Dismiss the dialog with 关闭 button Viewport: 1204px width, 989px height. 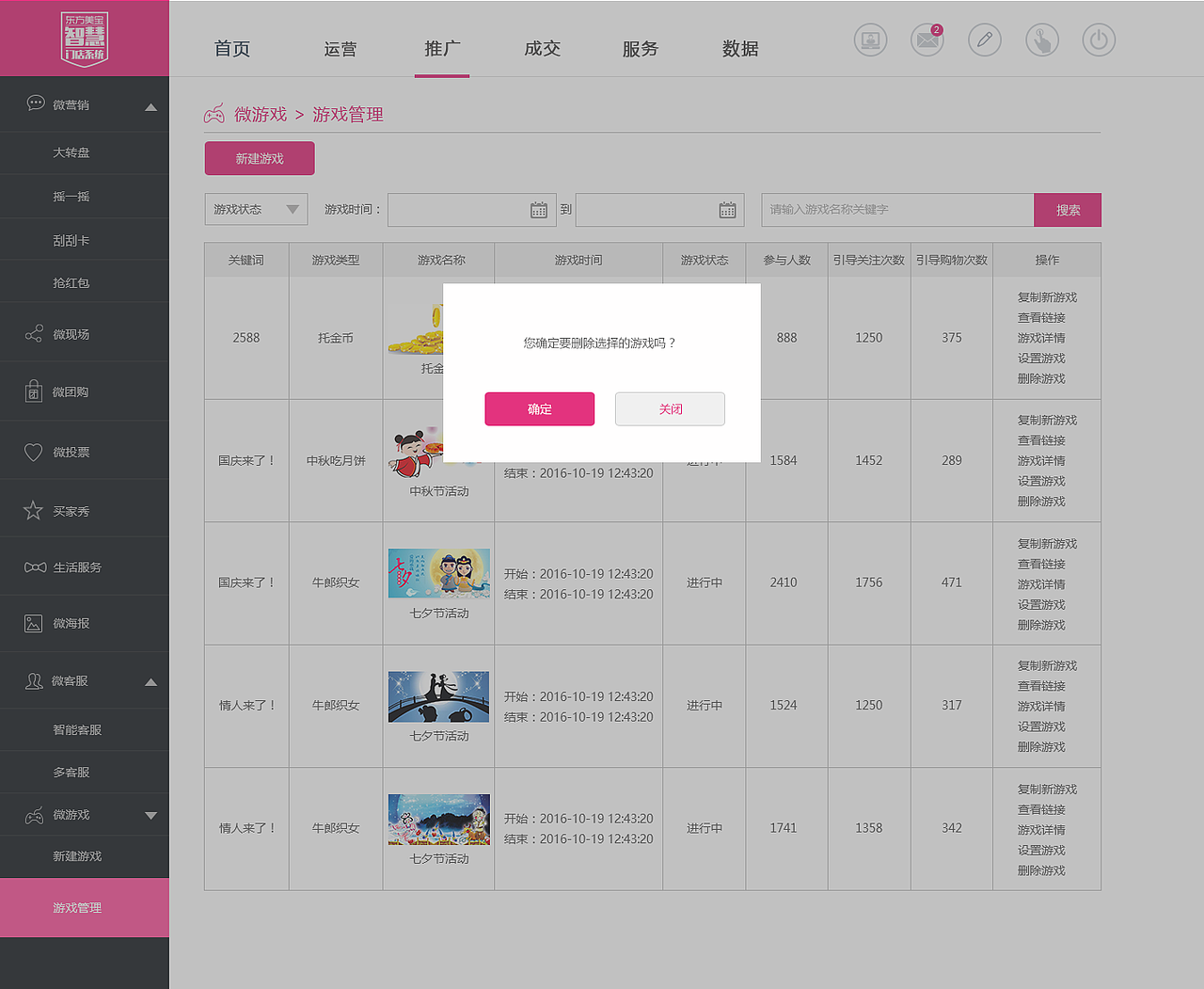tap(670, 408)
